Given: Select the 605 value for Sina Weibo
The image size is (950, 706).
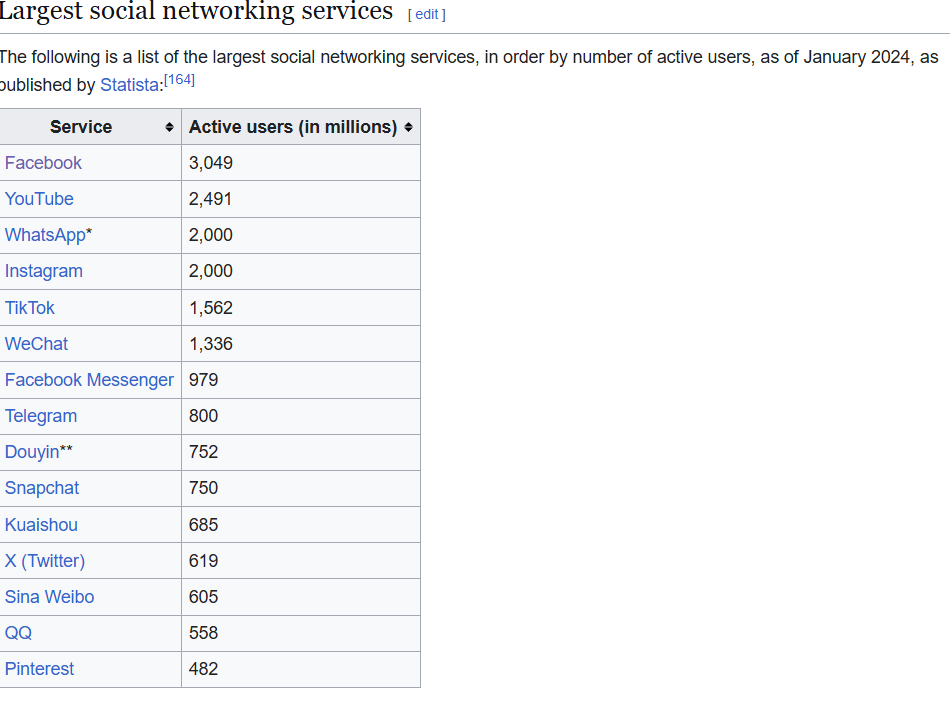Looking at the screenshot, I should pos(204,597).
